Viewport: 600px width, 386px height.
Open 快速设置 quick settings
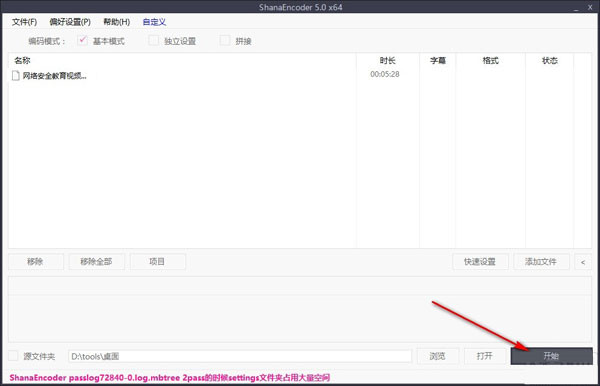[480, 262]
